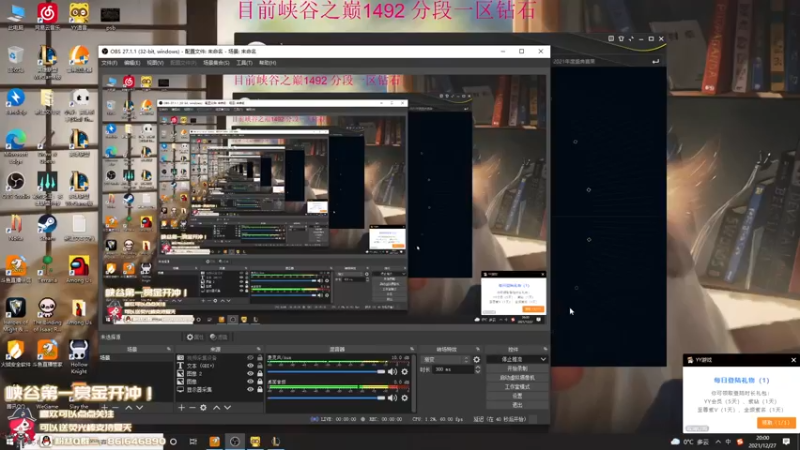
Task: Select the OBS Studio desktop shortcut
Action: pyautogui.click(x=16, y=186)
